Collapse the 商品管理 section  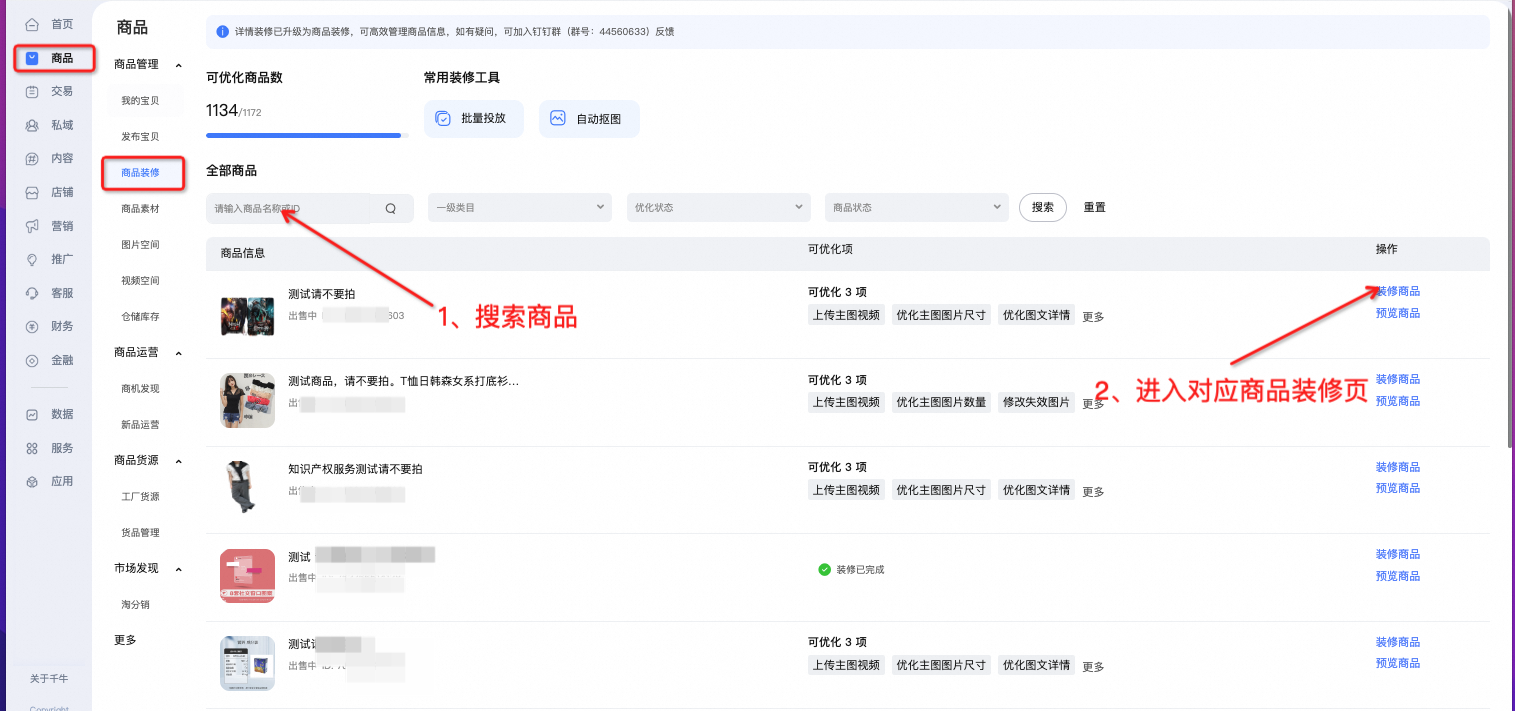pos(179,65)
